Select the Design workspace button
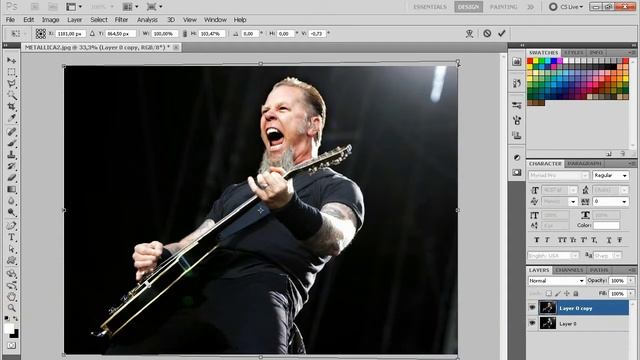 click(x=469, y=7)
